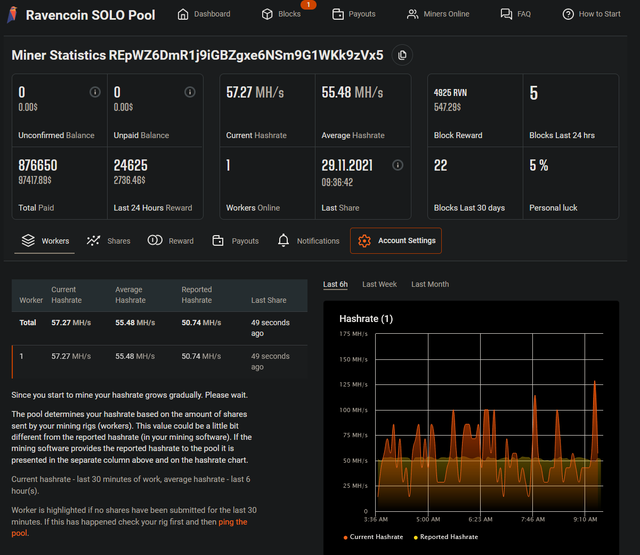Screen dimensions: 640x555
Task: Click the Blocks Last 30 days value 22
Action: point(440,166)
